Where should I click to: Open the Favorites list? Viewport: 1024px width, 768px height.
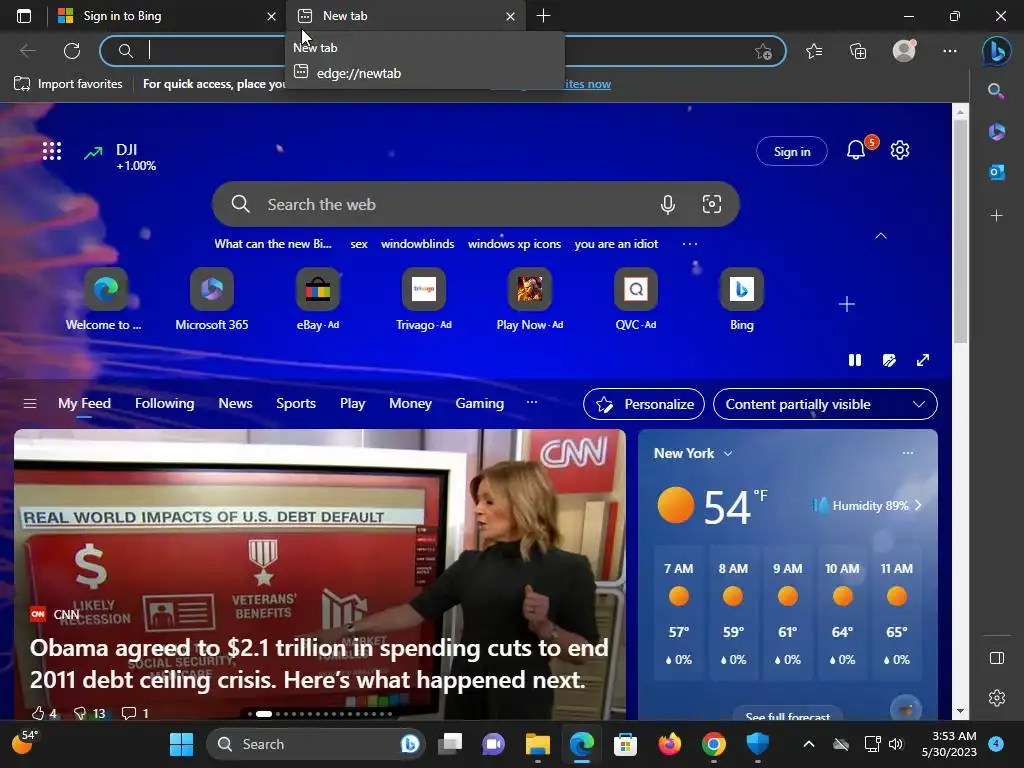[x=814, y=50]
